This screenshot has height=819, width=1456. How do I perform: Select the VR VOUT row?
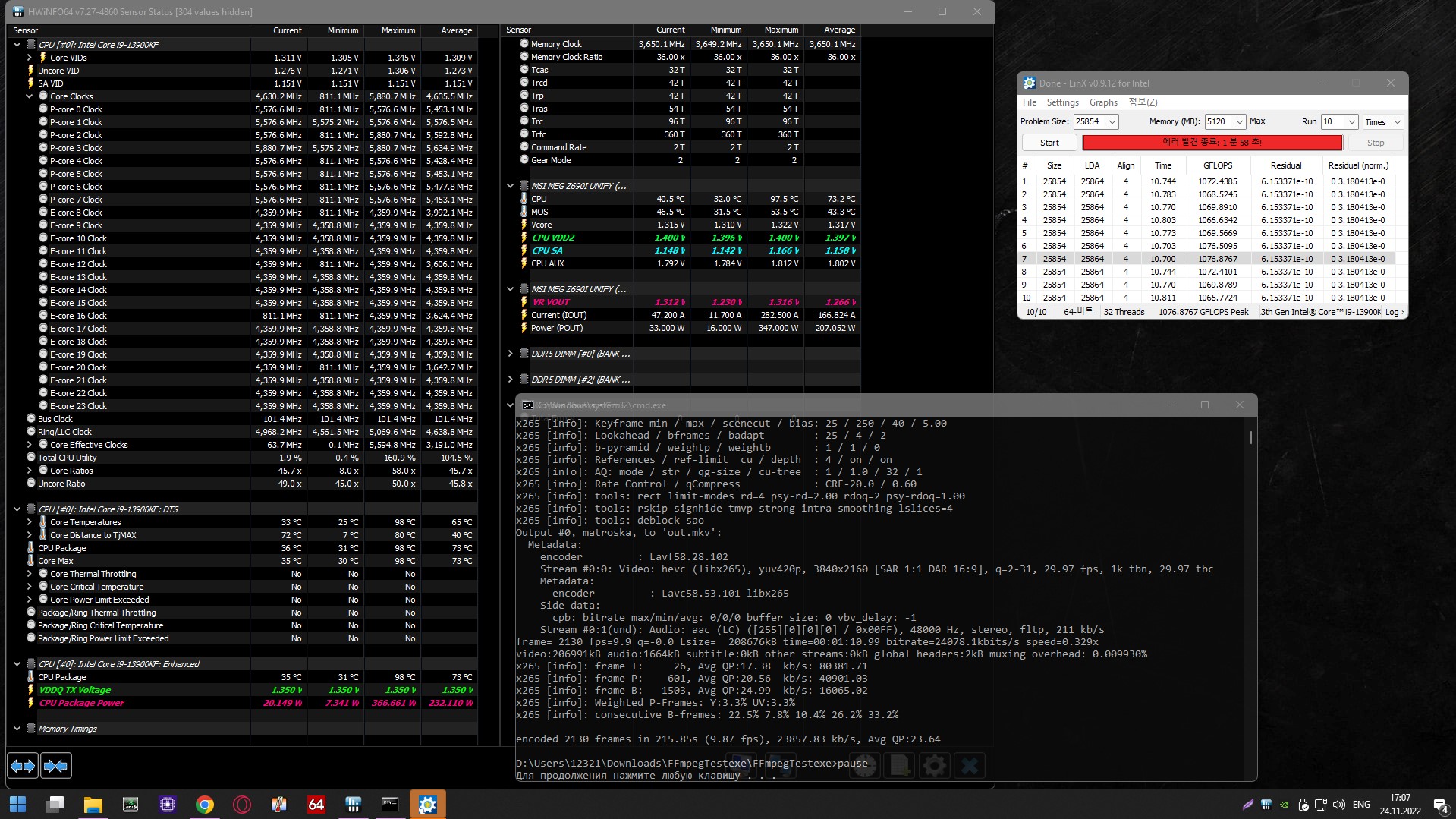click(x=682, y=302)
